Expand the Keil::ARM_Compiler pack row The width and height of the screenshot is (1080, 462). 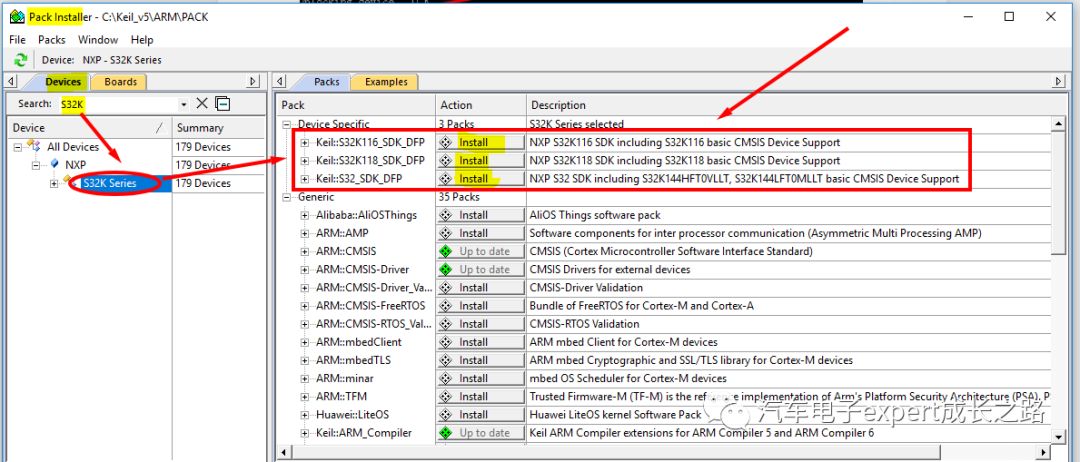click(x=304, y=432)
